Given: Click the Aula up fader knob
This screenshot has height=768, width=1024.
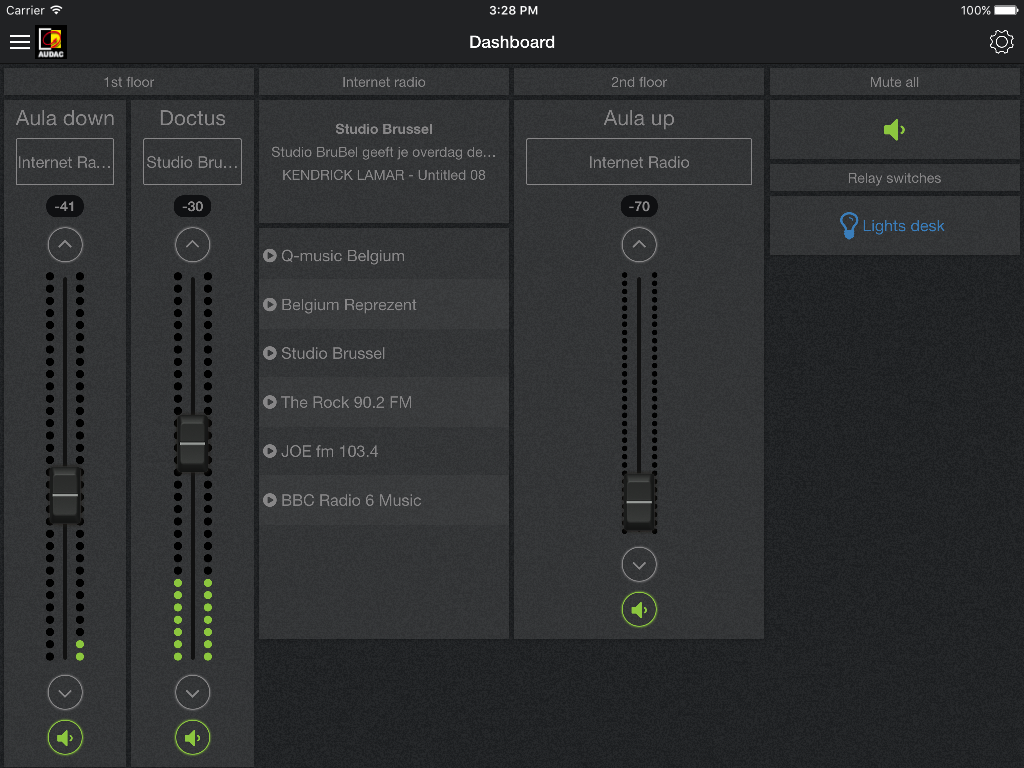Looking at the screenshot, I should 639,502.
